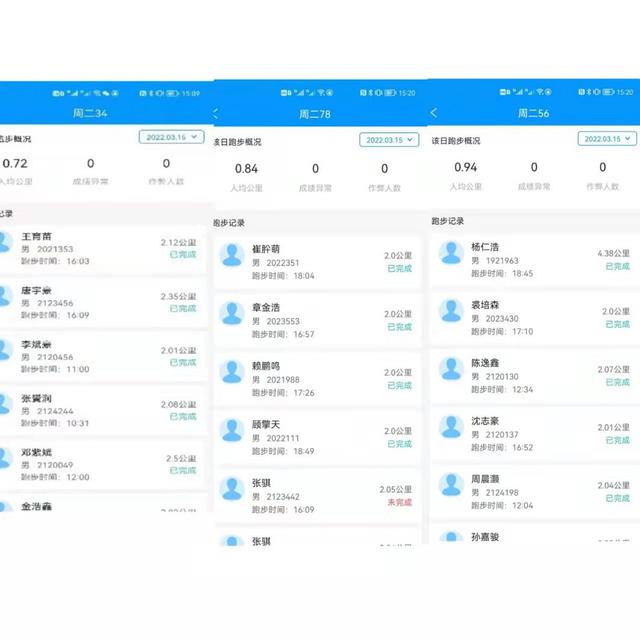Tap the avatar beside 沈志豪

tap(450, 427)
